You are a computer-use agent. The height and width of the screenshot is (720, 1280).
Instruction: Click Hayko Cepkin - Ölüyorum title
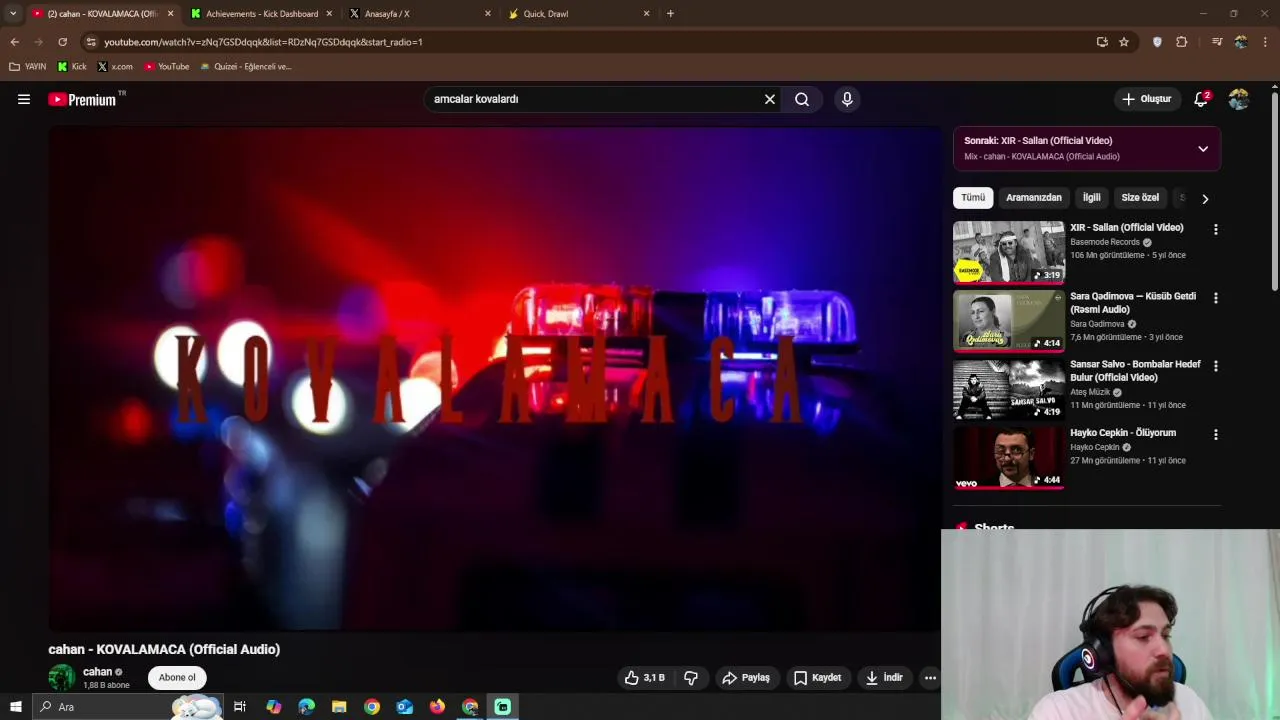tap(1123, 433)
